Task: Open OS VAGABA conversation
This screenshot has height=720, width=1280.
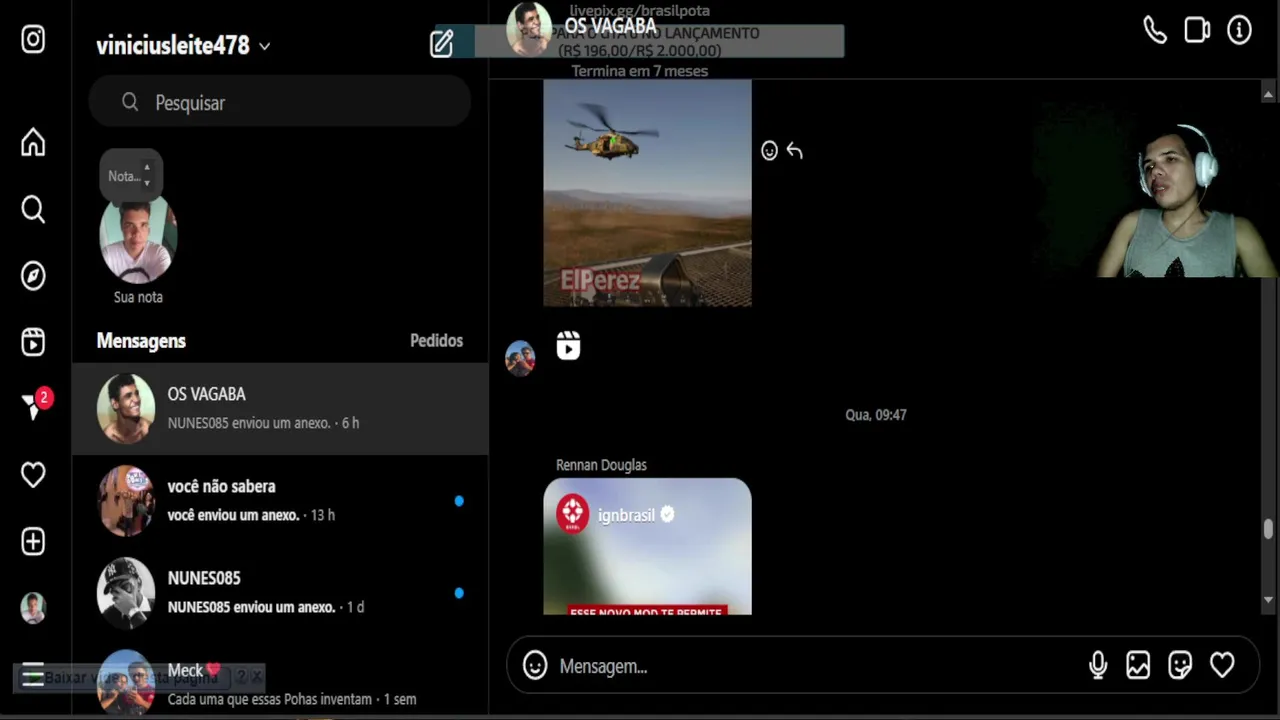Action: click(x=280, y=408)
